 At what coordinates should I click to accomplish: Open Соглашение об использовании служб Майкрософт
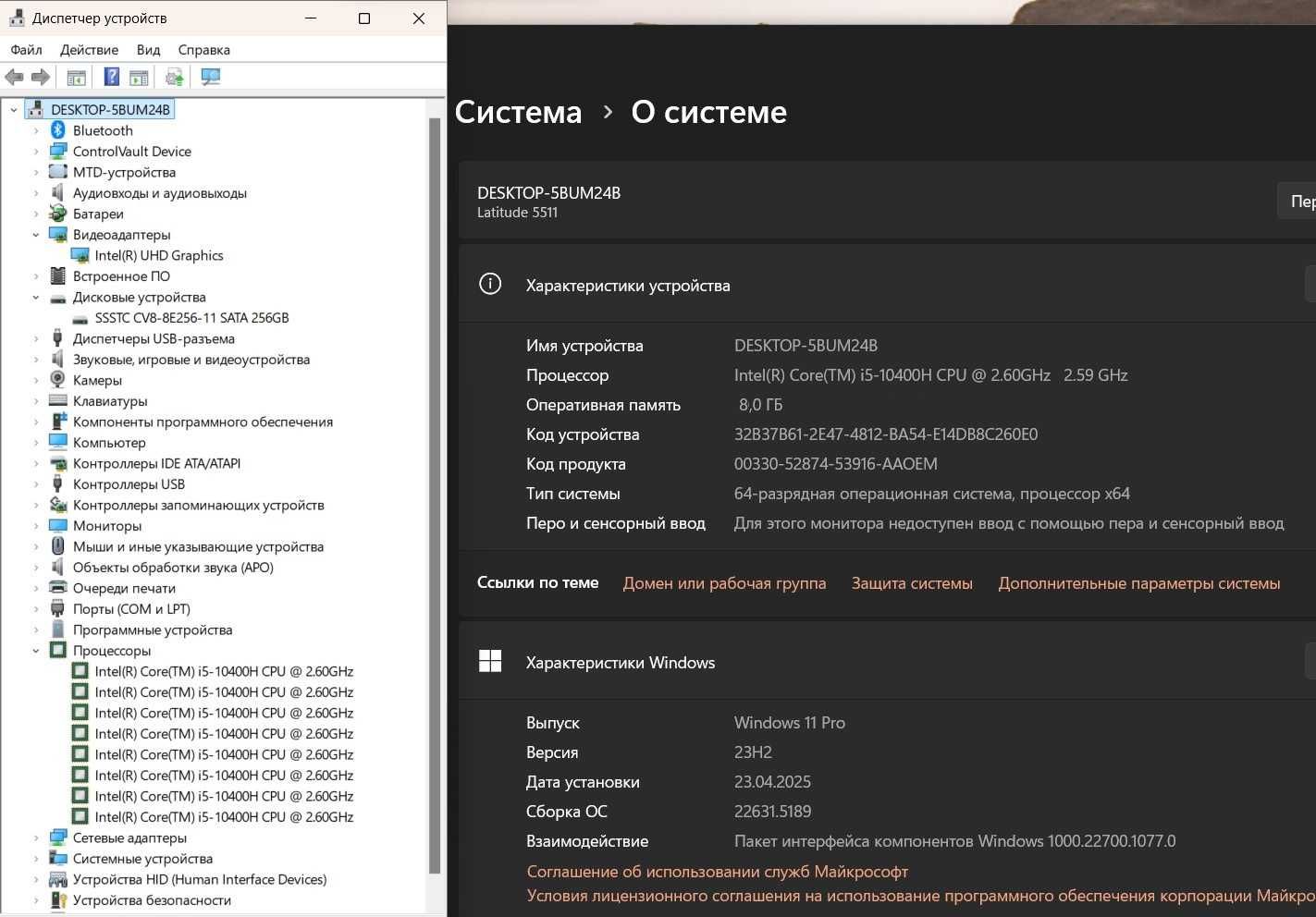(718, 872)
